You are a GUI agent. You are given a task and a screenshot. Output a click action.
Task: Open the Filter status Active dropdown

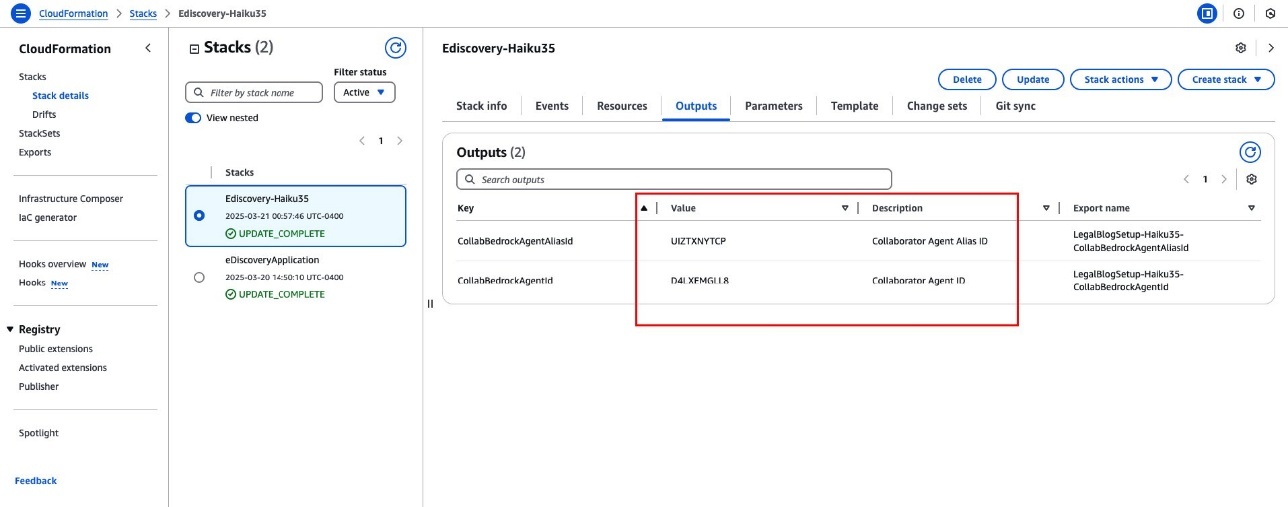(364, 92)
